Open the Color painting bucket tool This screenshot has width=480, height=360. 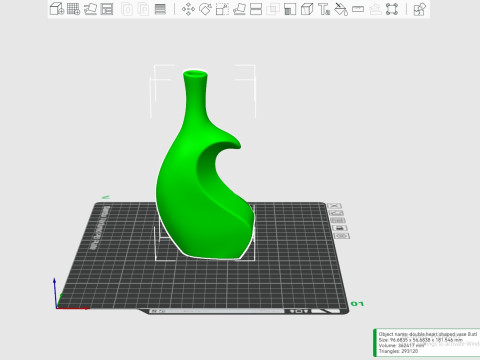point(341,9)
